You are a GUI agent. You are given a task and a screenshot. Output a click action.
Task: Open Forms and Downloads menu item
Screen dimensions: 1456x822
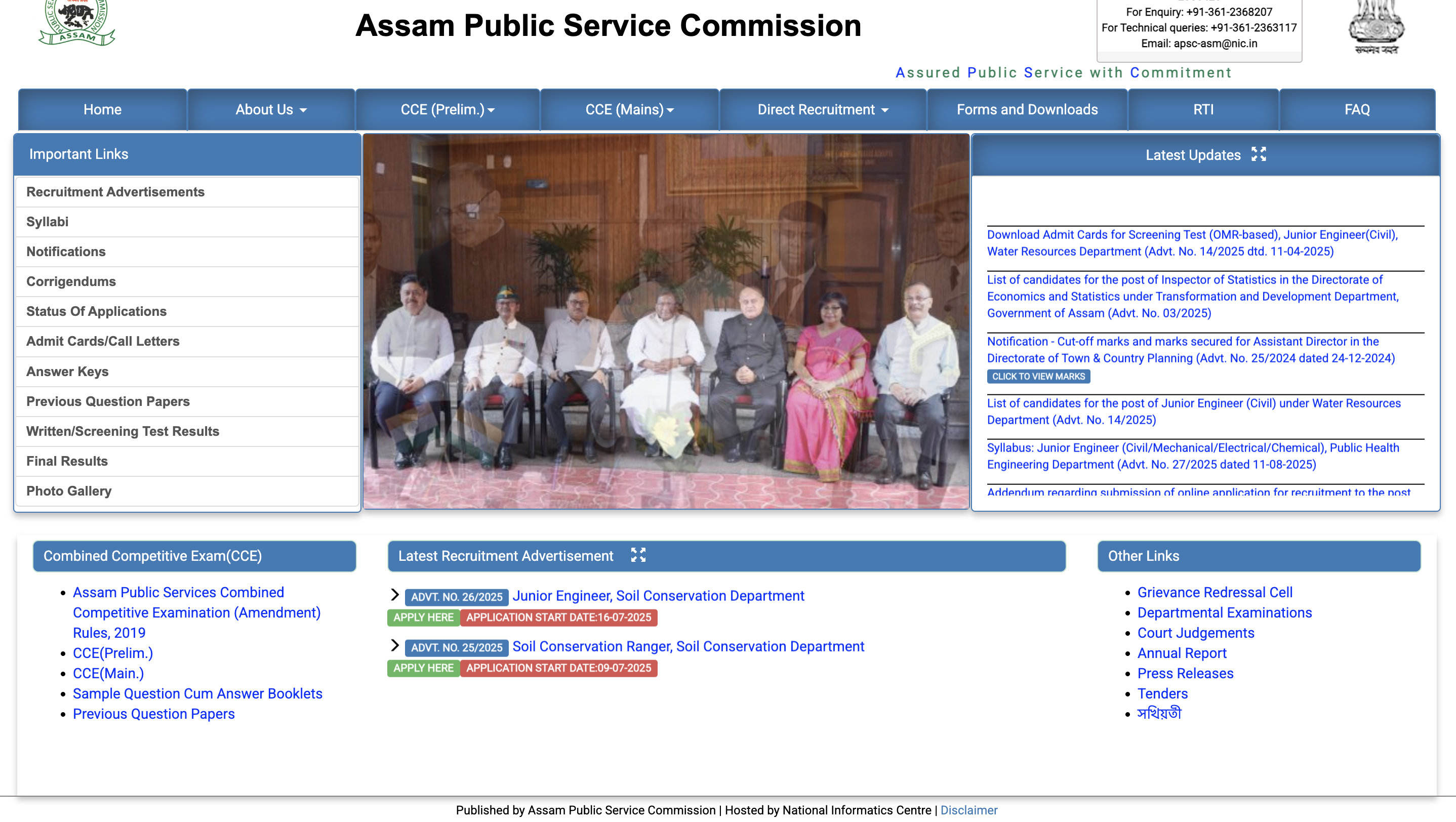tap(1026, 110)
